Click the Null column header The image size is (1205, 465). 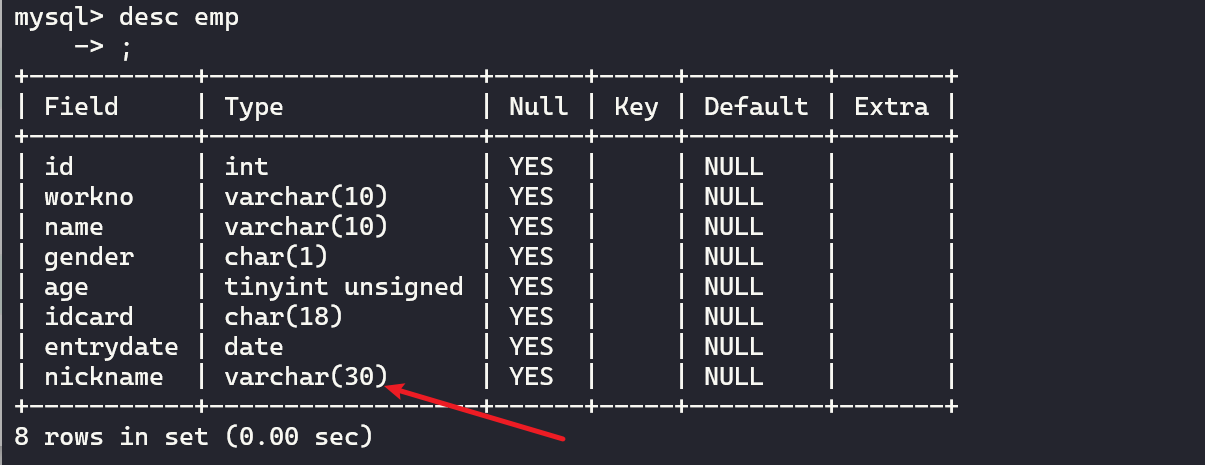(538, 107)
